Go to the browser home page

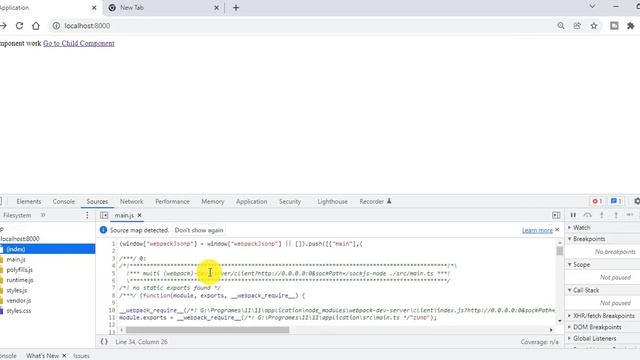point(36,26)
